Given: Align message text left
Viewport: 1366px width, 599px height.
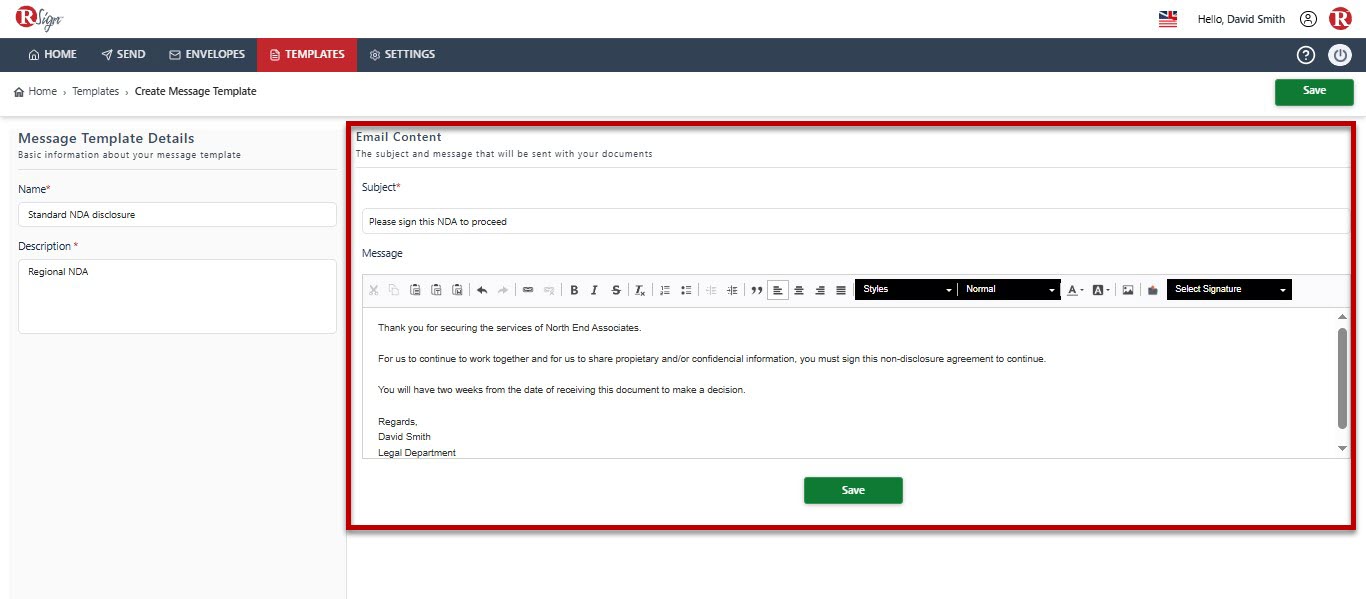Looking at the screenshot, I should pyautogui.click(x=778, y=290).
